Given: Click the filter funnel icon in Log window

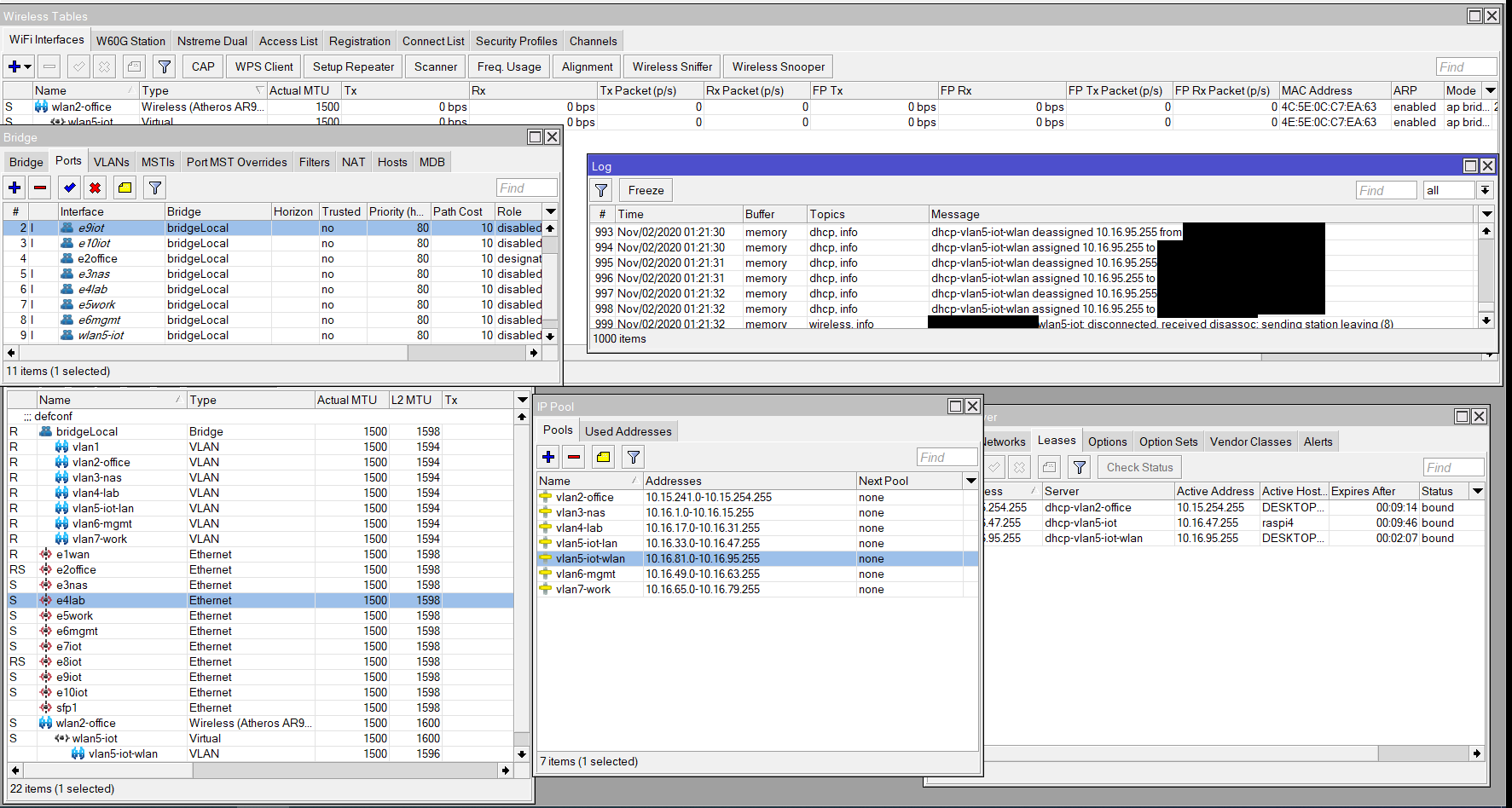Looking at the screenshot, I should click(x=601, y=190).
